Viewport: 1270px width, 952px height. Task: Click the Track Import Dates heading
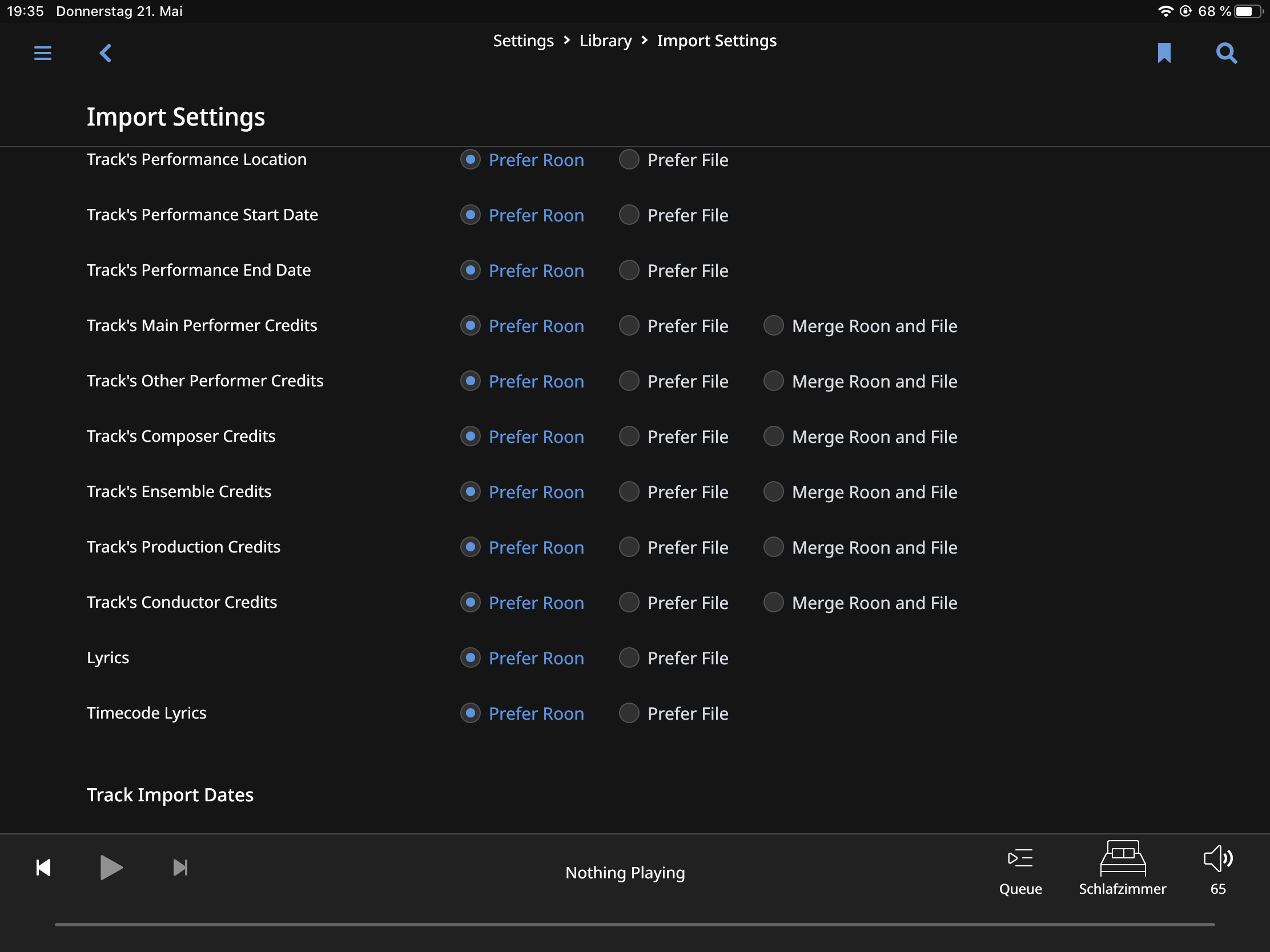[170, 795]
